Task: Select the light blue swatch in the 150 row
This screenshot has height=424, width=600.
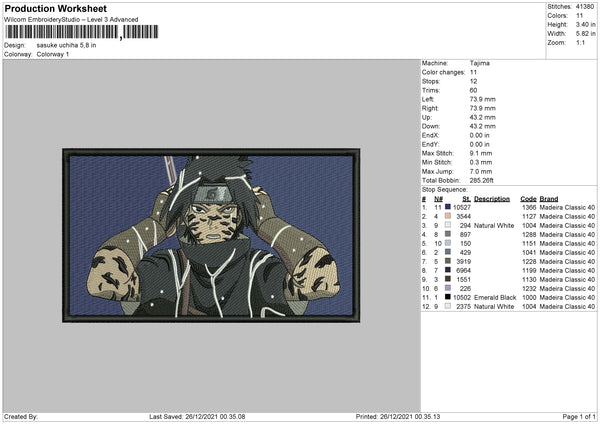Action: point(448,243)
